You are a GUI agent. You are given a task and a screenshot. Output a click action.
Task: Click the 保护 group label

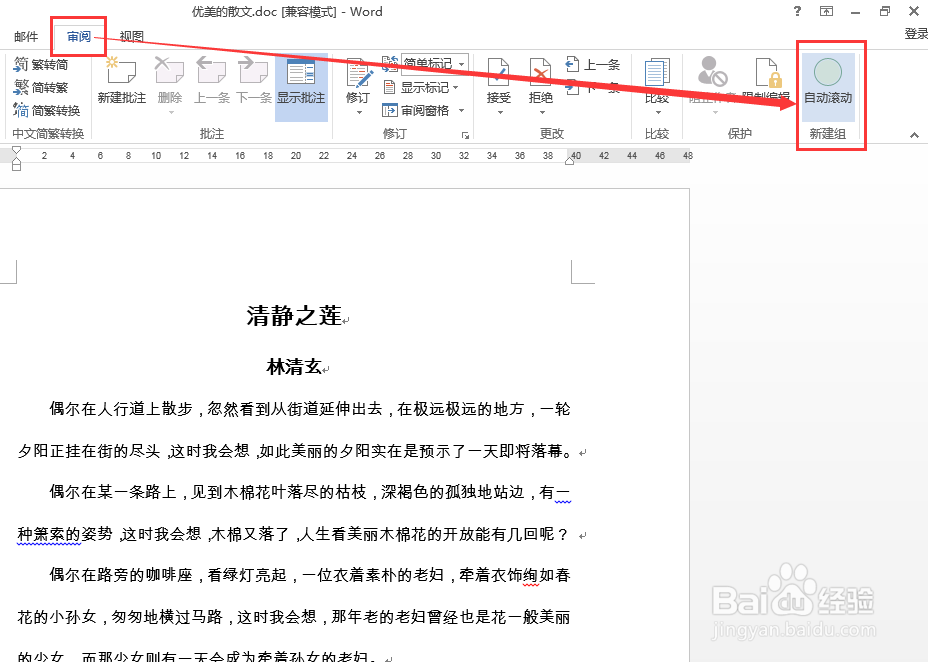coord(740,134)
